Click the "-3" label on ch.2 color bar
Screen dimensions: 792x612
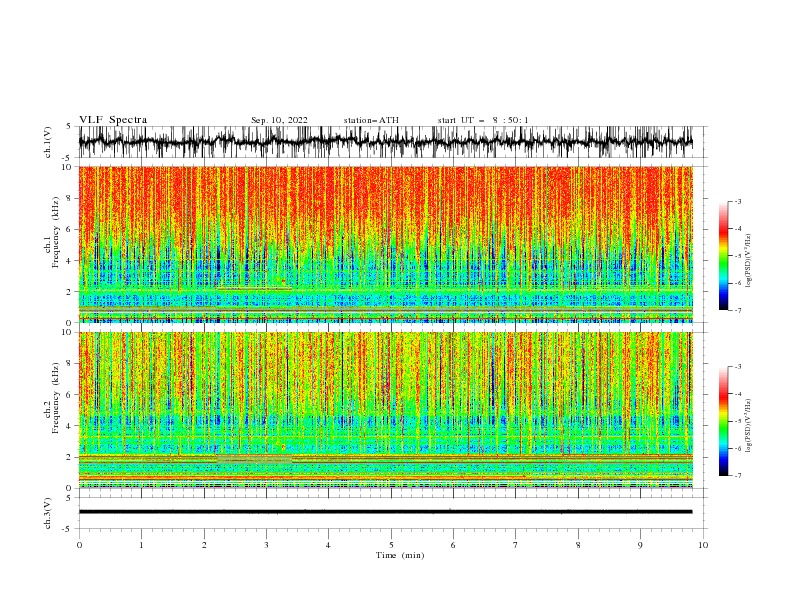(x=738, y=367)
